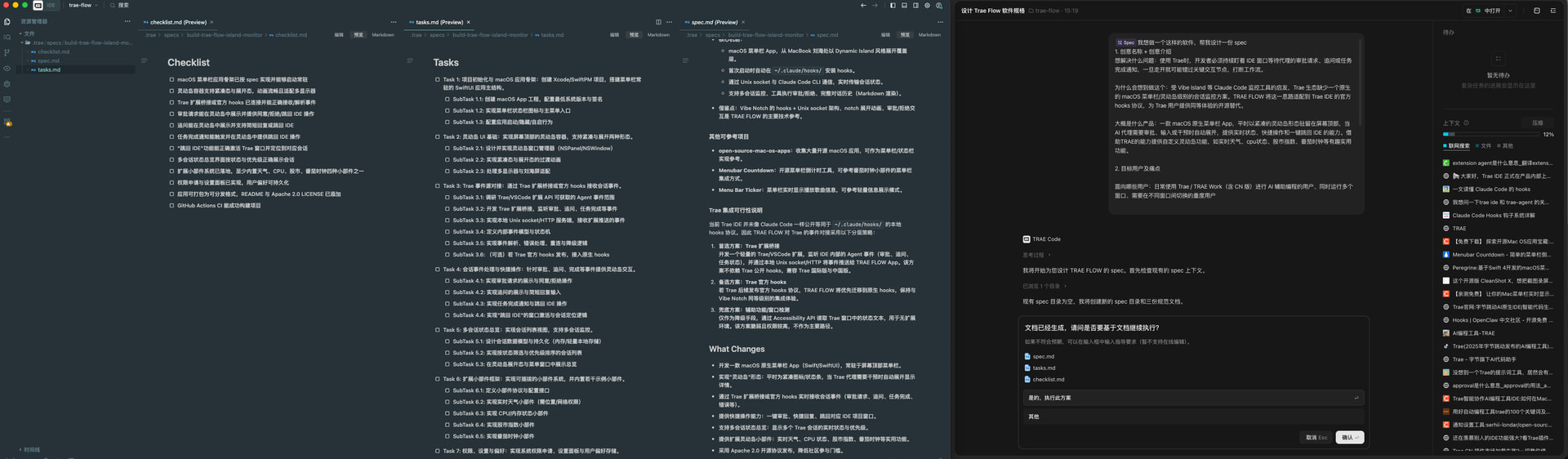
Task: Click the 确认 button in the dialog
Action: point(1350,438)
